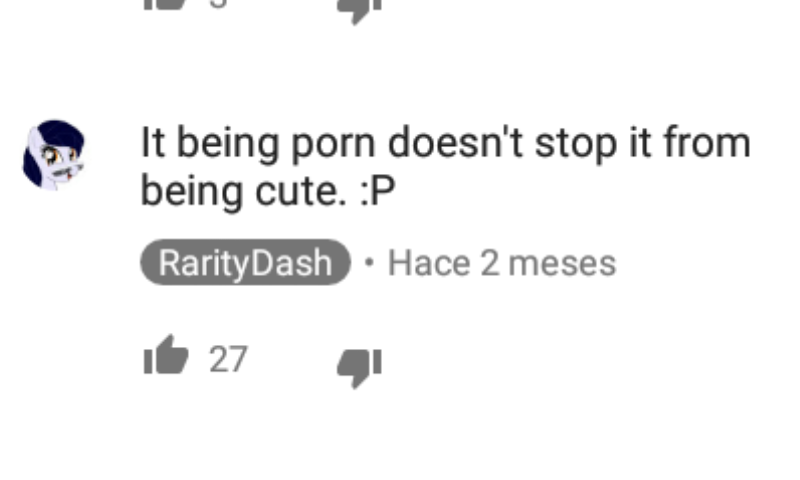Image resolution: width=800 pixels, height=480 pixels.
Task: Click the word 'doesn't' in comment
Action: (x=456, y=142)
